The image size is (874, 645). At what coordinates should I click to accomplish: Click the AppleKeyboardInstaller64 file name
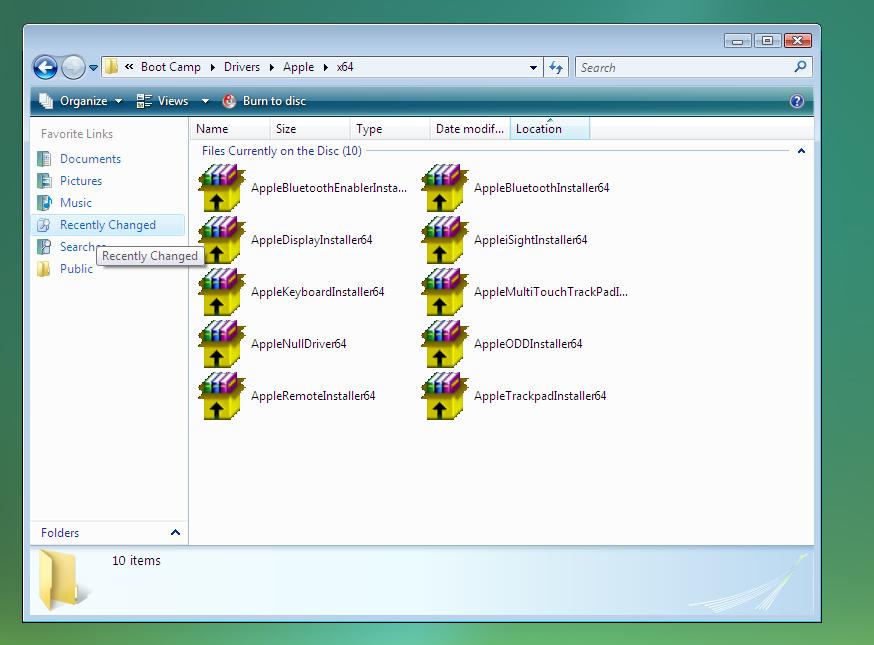click(318, 292)
